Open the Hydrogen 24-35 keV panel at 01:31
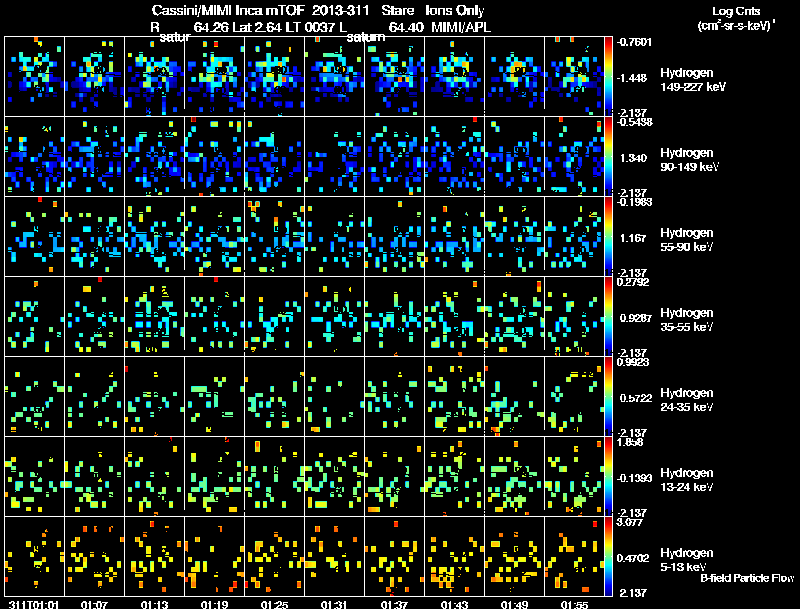This screenshot has width=800, height=609. 334,396
